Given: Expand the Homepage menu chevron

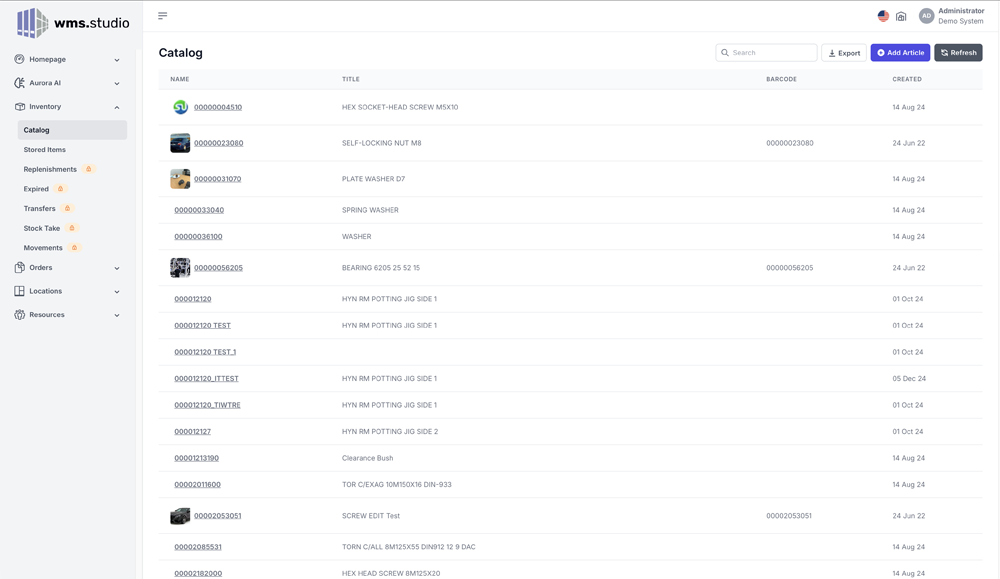Looking at the screenshot, I should 117,60.
